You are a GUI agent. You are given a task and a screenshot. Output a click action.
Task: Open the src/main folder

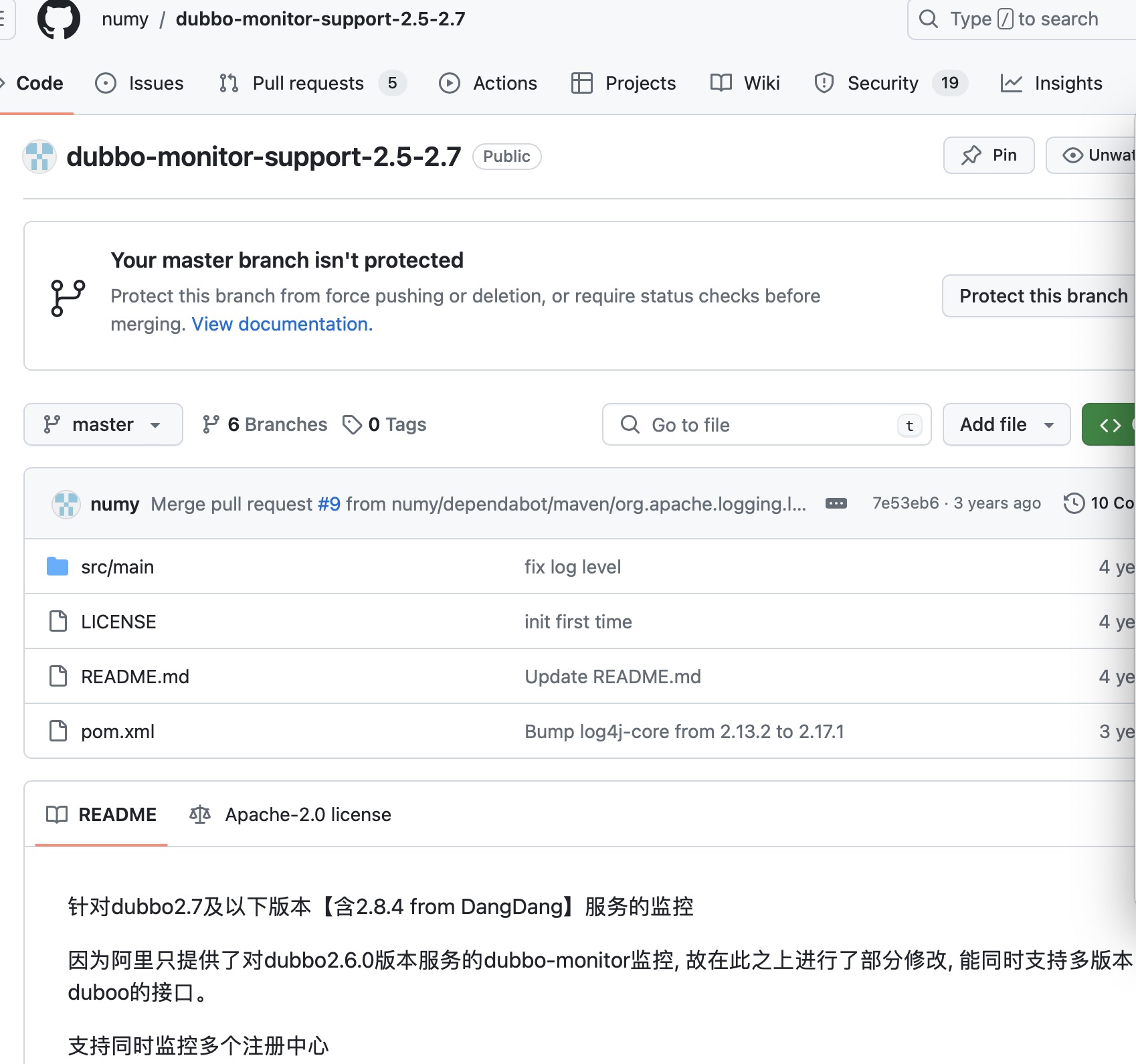coord(118,567)
